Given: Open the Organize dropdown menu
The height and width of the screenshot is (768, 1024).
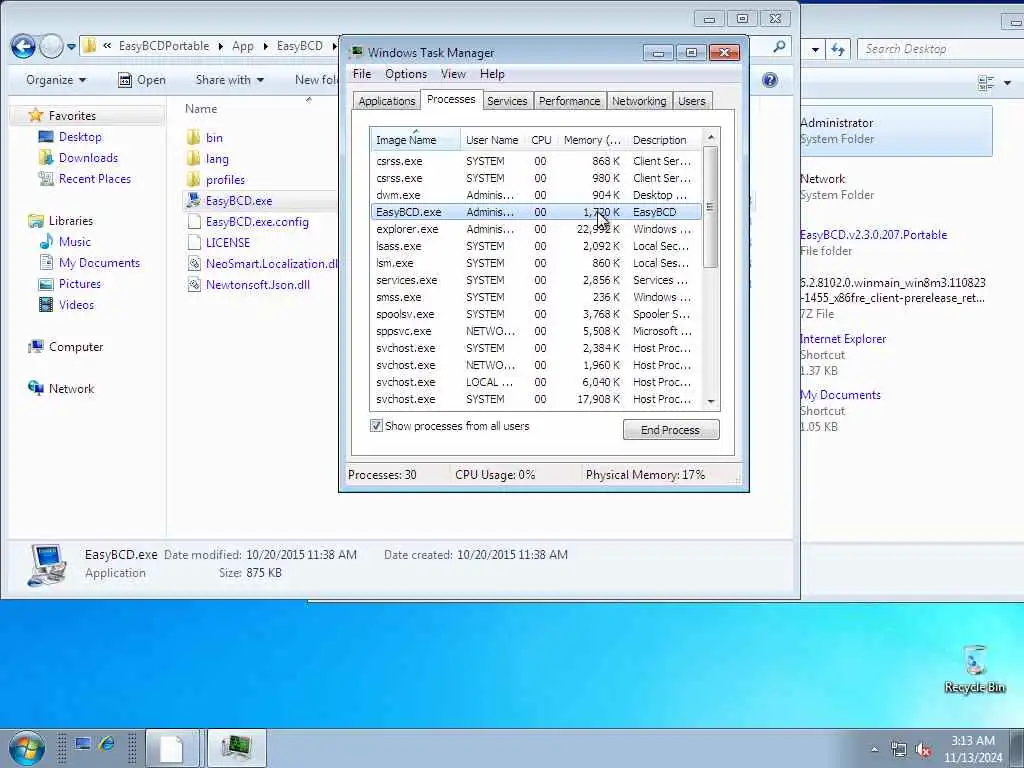Looking at the screenshot, I should (x=56, y=80).
